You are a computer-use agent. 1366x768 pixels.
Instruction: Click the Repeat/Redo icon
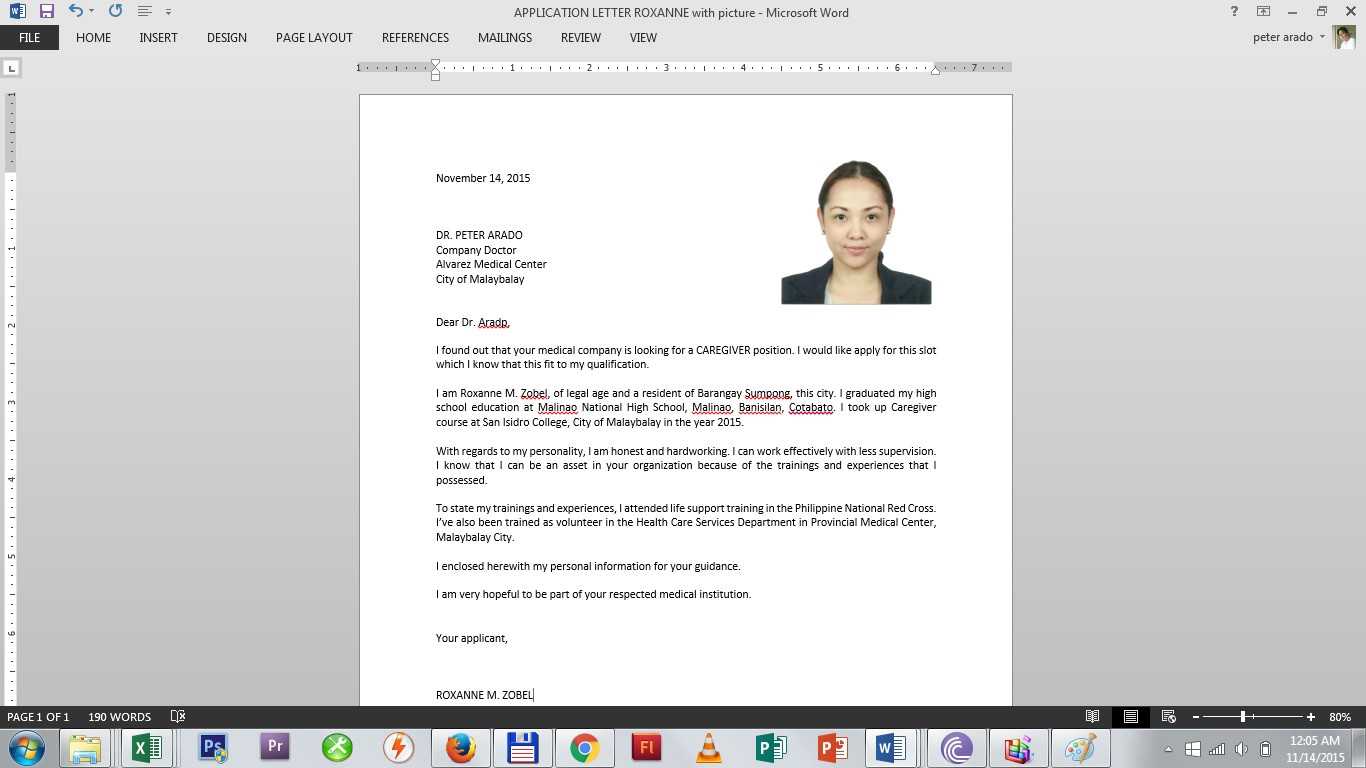tap(115, 12)
